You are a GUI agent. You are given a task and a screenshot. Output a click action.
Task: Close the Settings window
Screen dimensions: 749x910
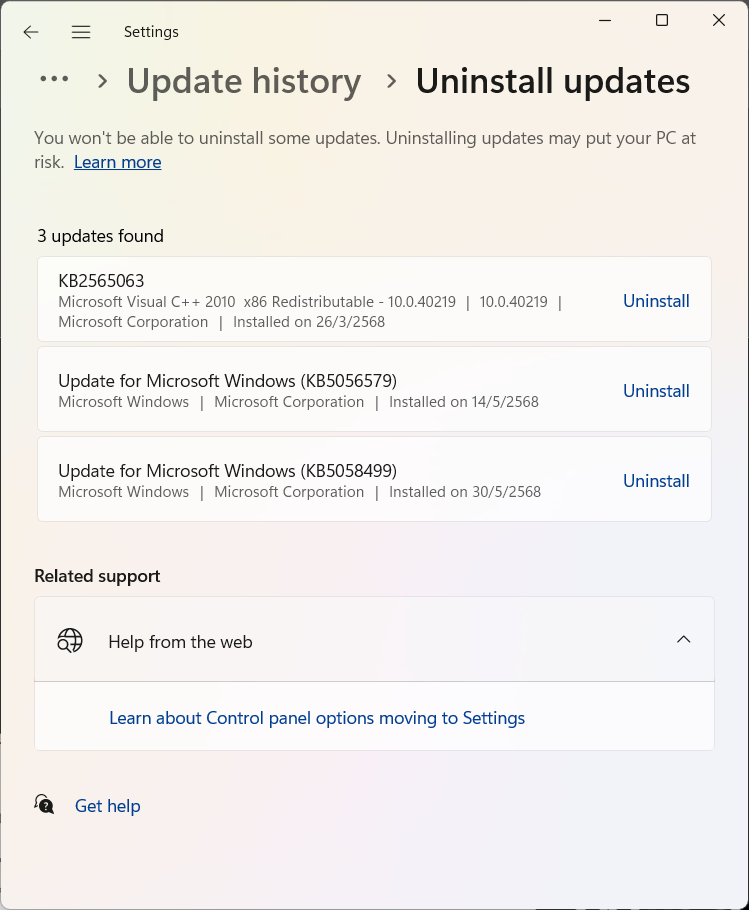tap(719, 20)
